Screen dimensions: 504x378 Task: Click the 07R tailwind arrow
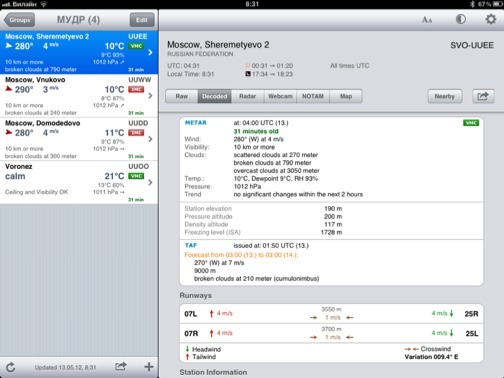[211, 333]
